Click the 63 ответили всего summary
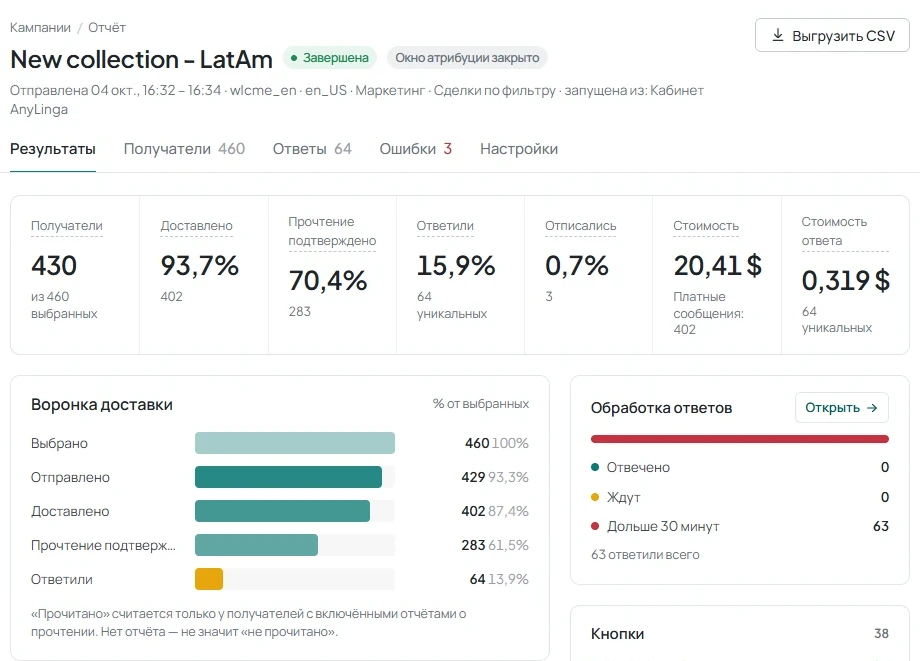Image resolution: width=920 pixels, height=661 pixels. click(645, 555)
